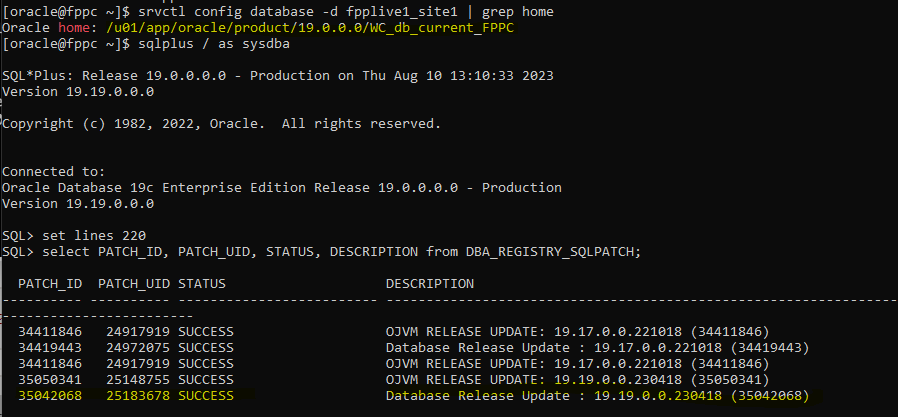Click the SUCCESS status in the last row
The height and width of the screenshot is (417, 898).
point(206,396)
